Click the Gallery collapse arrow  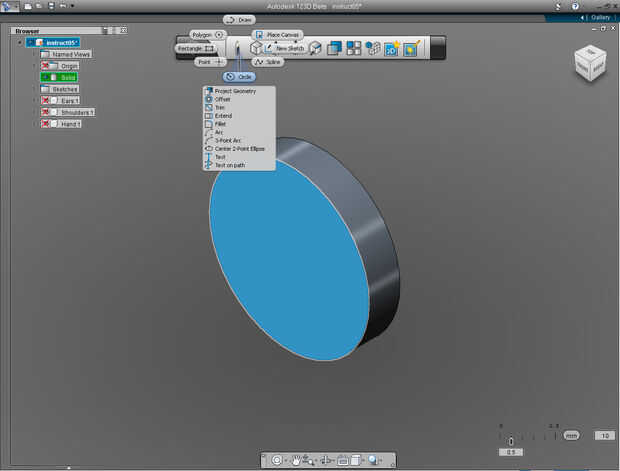[582, 17]
